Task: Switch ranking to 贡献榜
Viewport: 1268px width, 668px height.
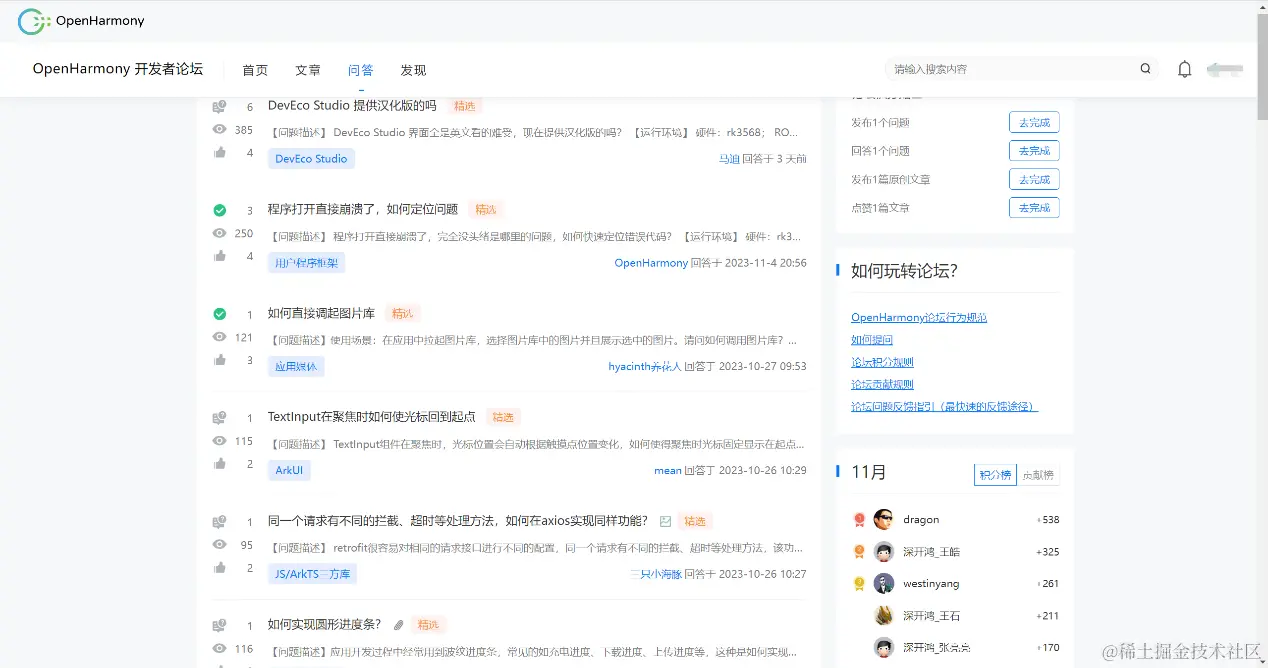Action: click(x=1038, y=475)
